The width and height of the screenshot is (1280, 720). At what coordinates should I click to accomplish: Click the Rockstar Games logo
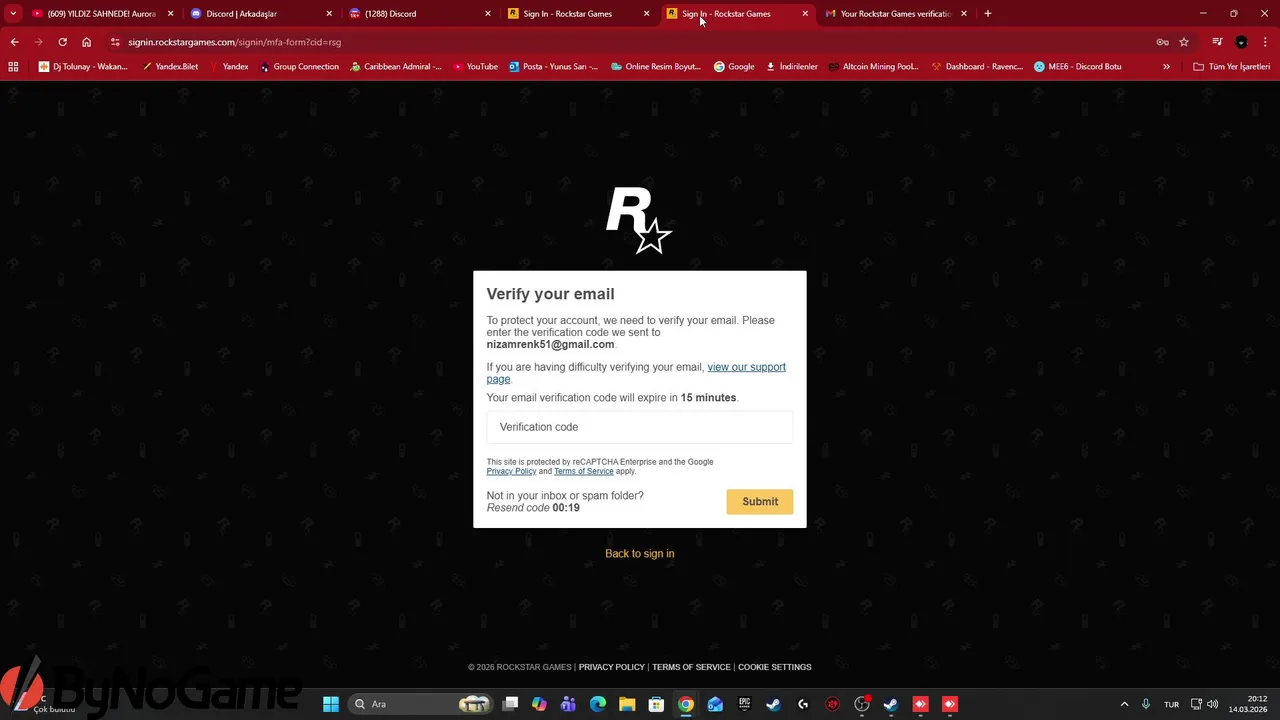(x=639, y=220)
